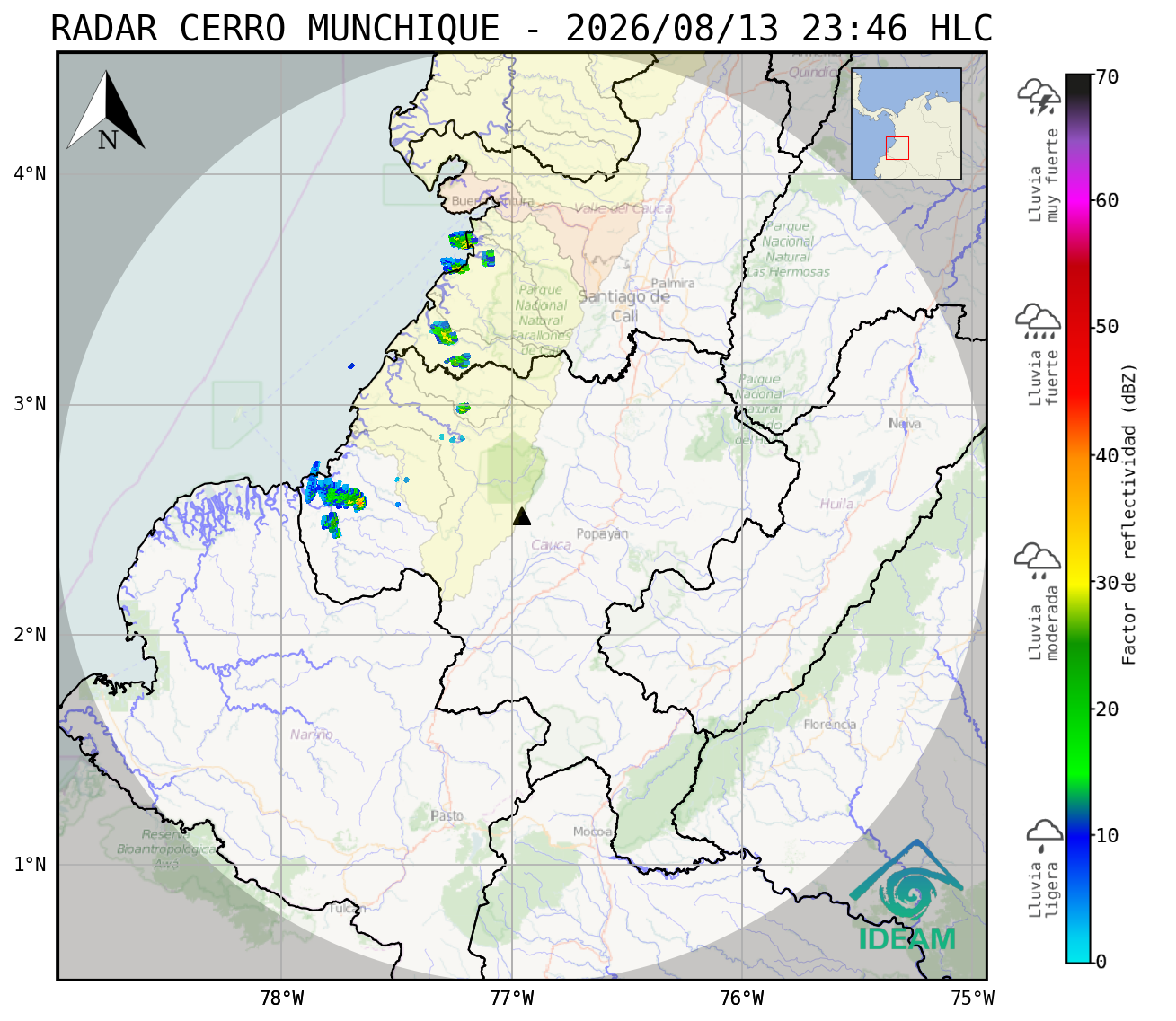Image resolution: width=1176 pixels, height=1021 pixels.
Task: Click the radar title RADAR CERRO MUNCHIQUE
Action: click(x=275, y=29)
